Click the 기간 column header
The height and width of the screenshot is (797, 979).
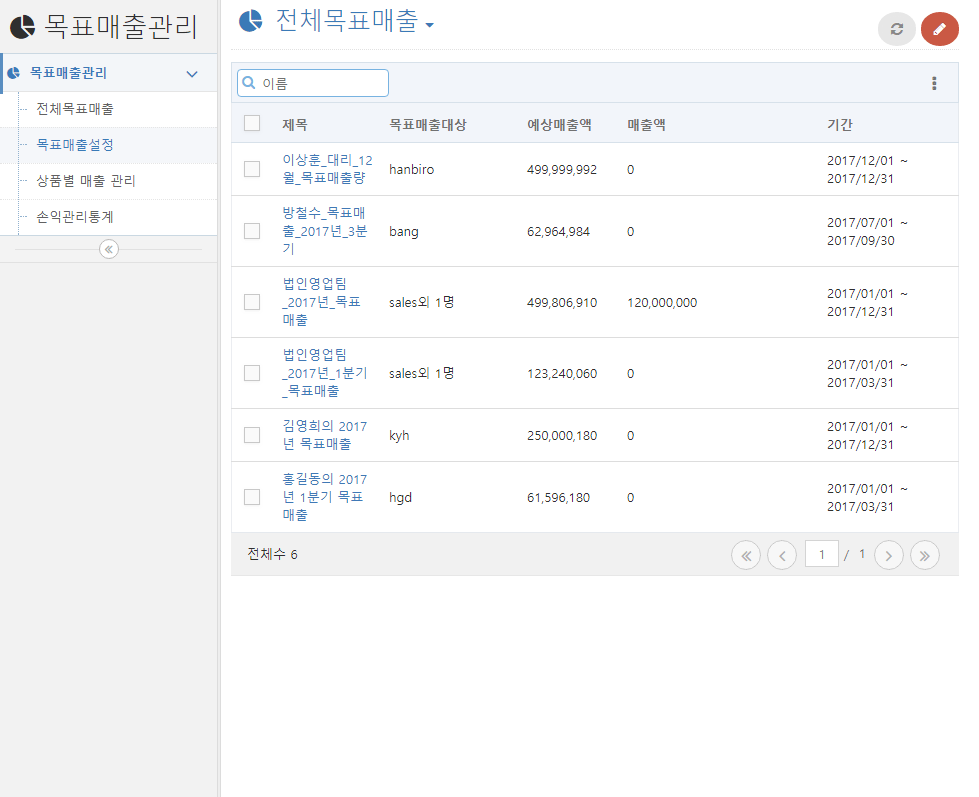840,124
